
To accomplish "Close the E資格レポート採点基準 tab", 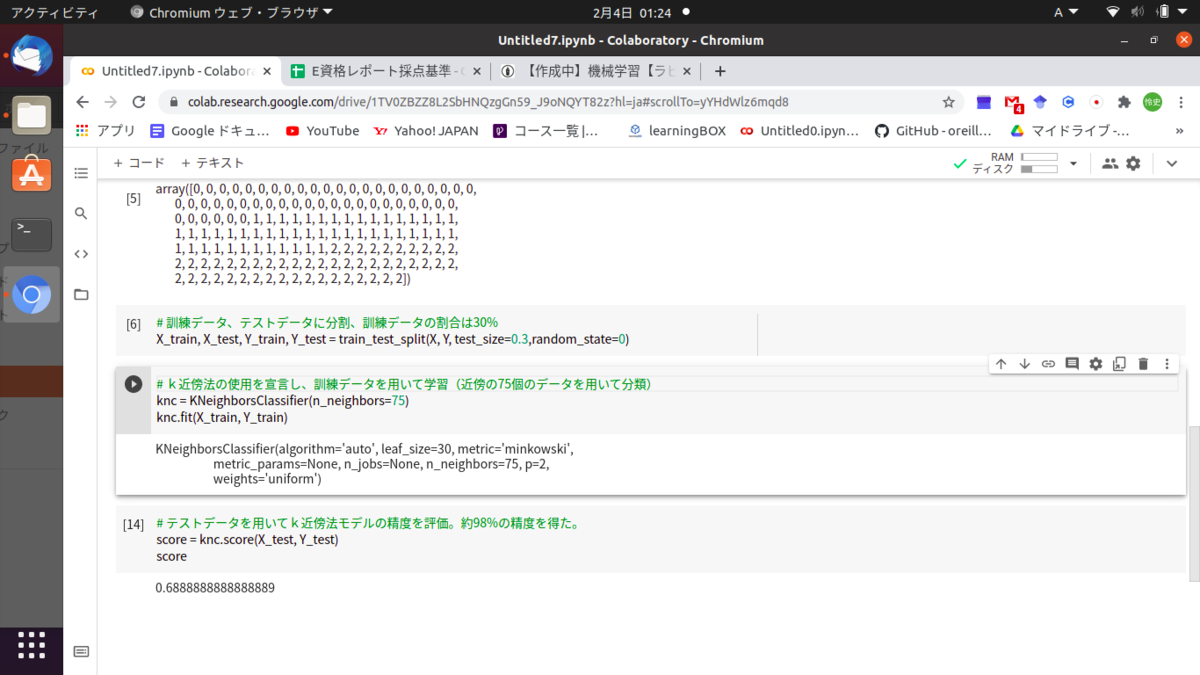I will click(x=476, y=71).
